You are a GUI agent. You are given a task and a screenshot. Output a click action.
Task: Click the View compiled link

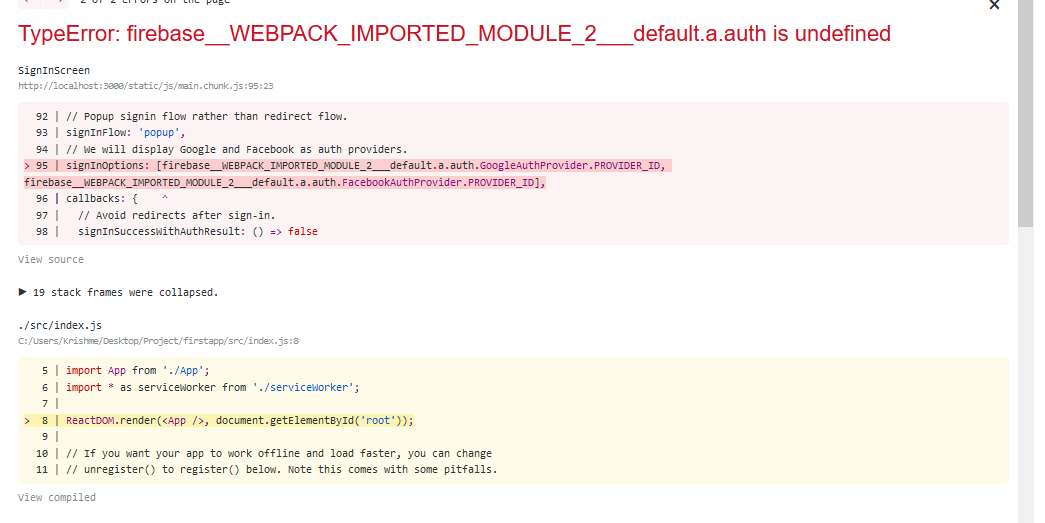[x=57, y=498]
